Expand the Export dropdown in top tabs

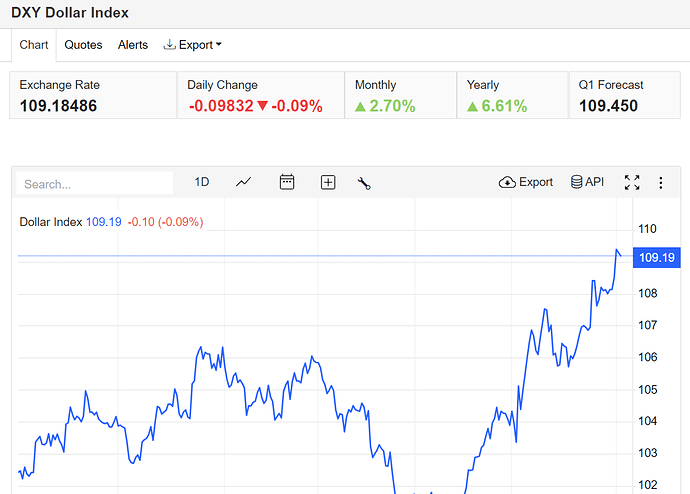192,45
